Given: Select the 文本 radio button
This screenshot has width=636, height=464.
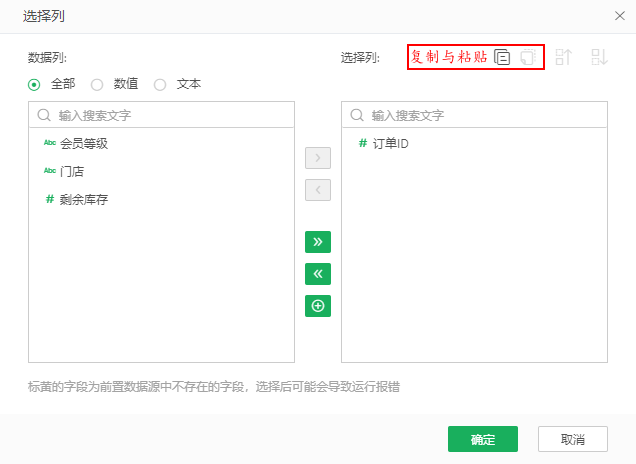Looking at the screenshot, I should coord(160,85).
